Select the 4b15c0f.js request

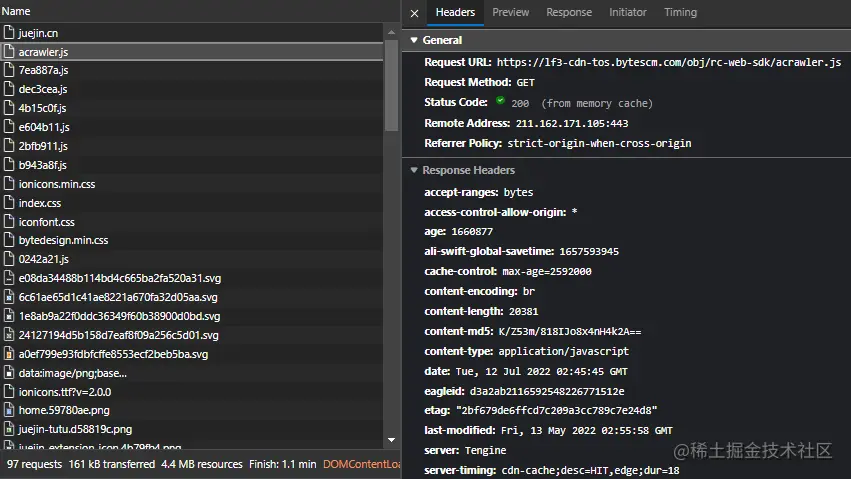192,108
